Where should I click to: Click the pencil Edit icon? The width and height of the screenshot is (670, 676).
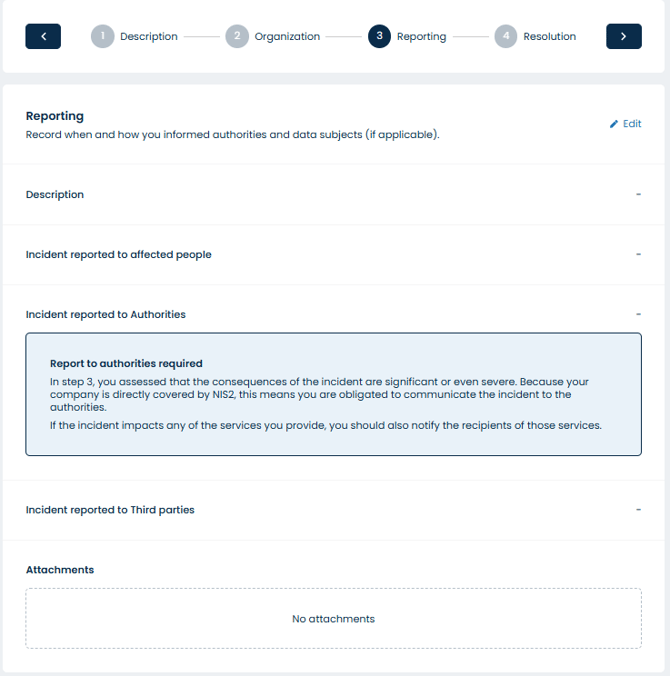pyautogui.click(x=614, y=124)
